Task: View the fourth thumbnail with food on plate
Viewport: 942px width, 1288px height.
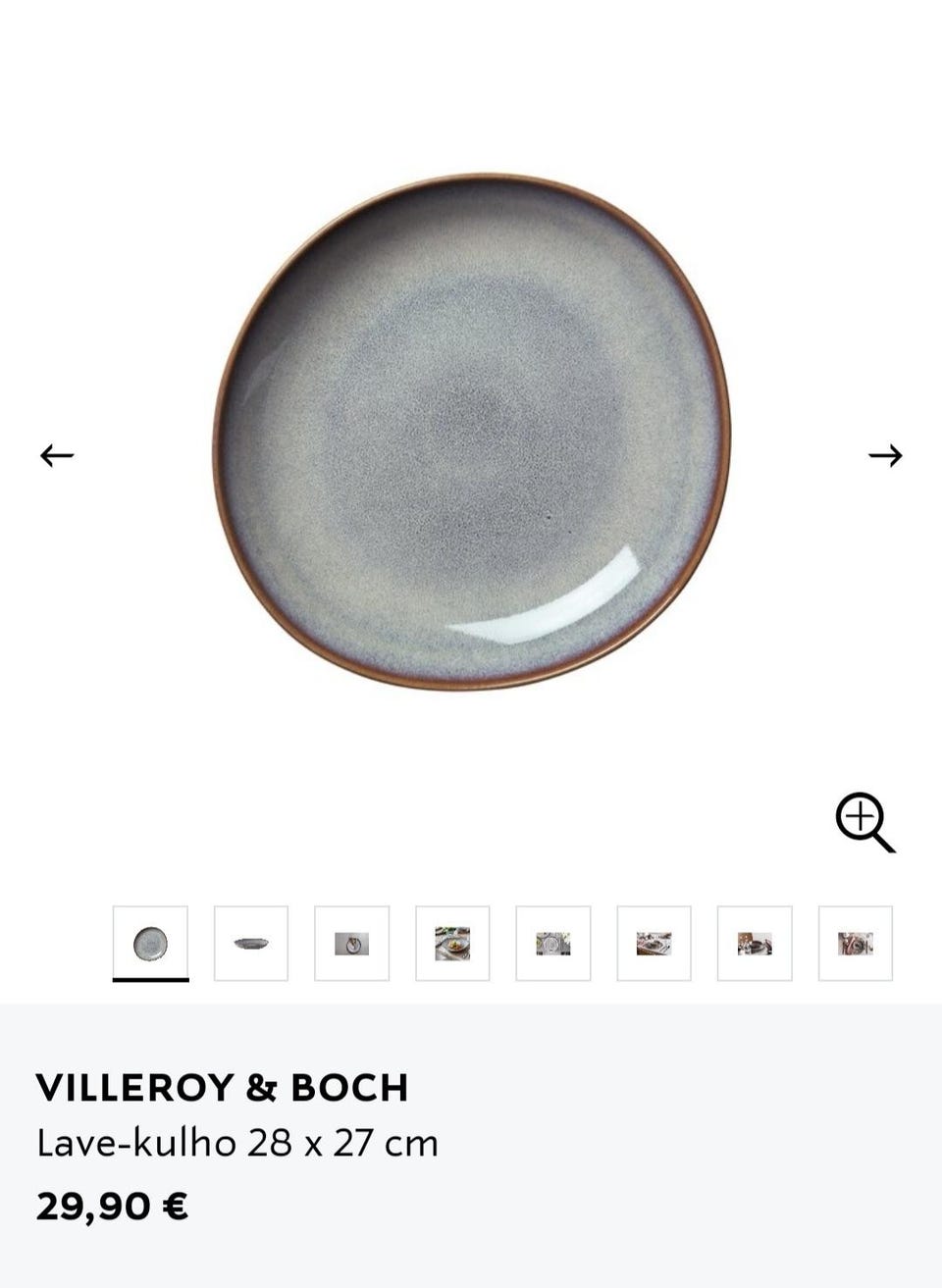Action: (x=452, y=943)
